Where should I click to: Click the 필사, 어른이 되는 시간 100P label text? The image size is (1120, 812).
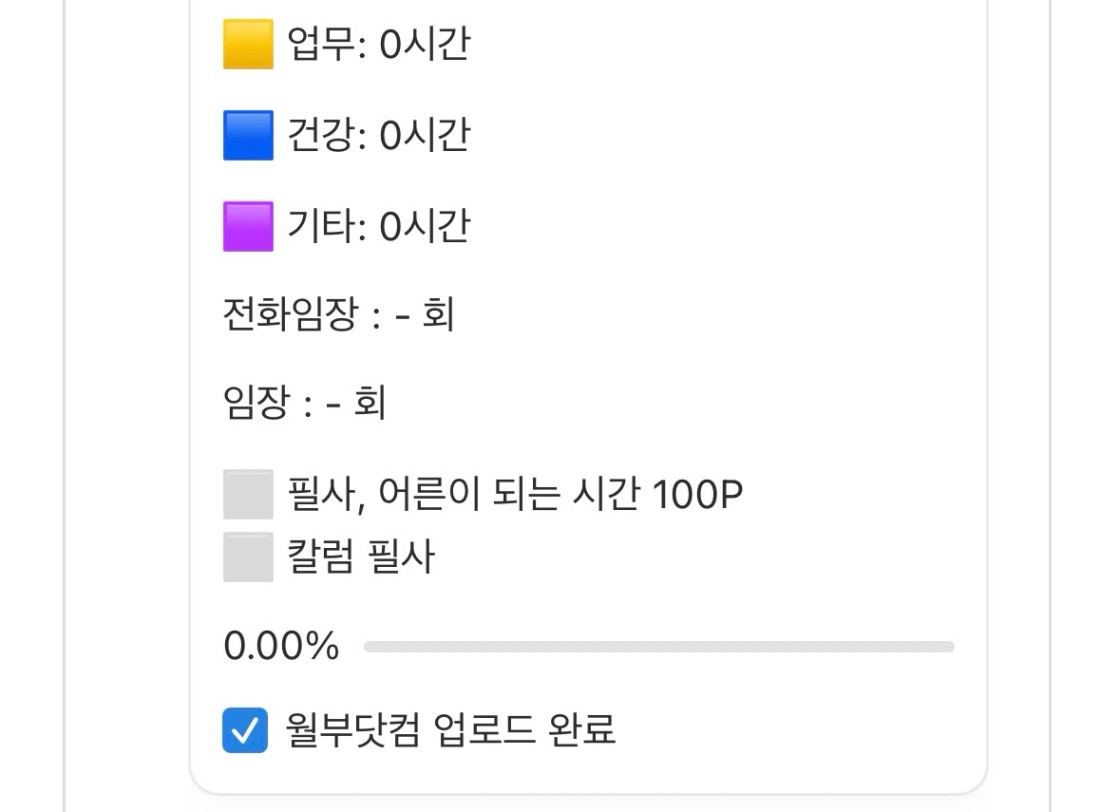pos(514,494)
